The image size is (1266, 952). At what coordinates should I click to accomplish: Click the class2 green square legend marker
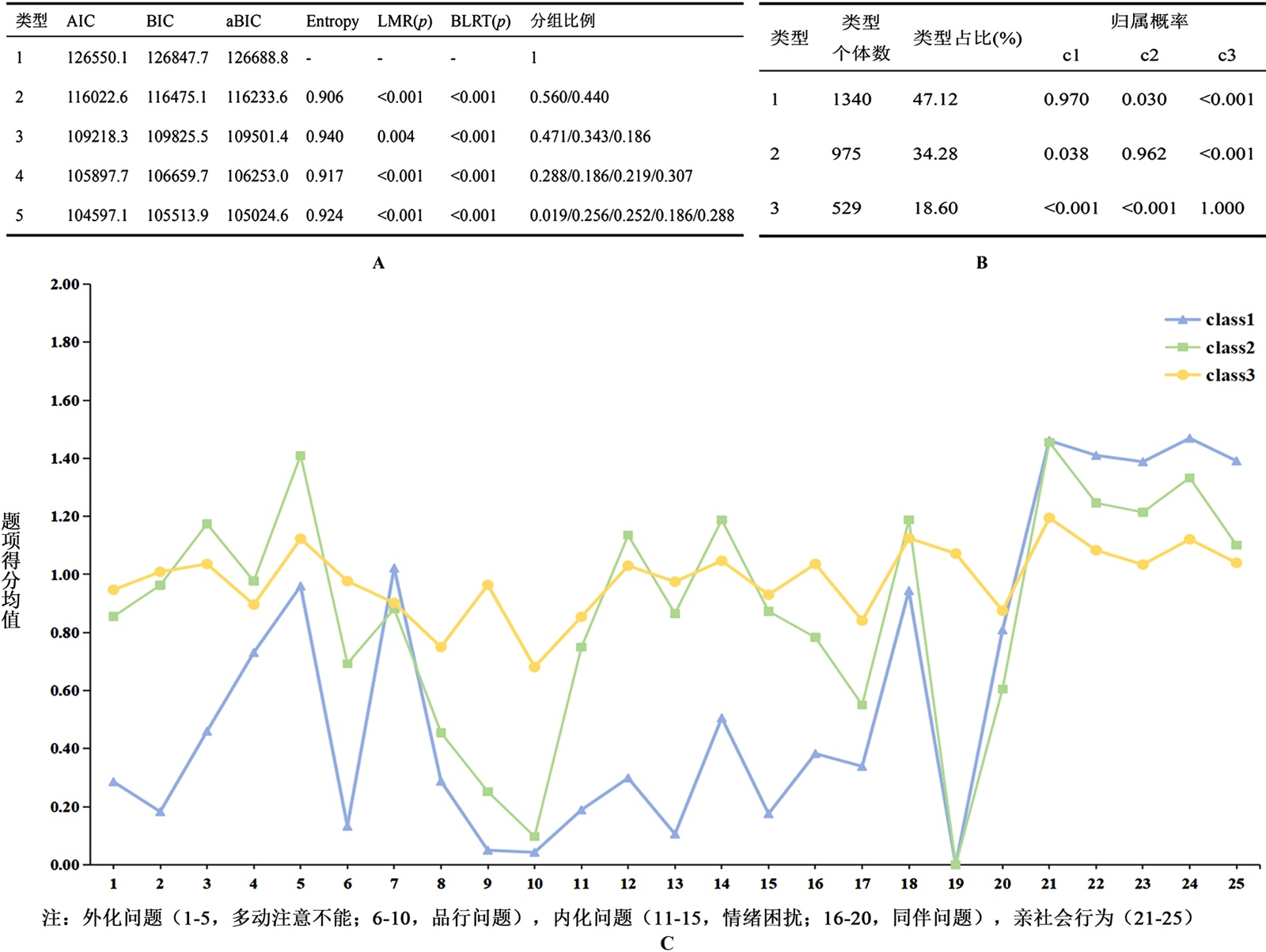[1183, 347]
